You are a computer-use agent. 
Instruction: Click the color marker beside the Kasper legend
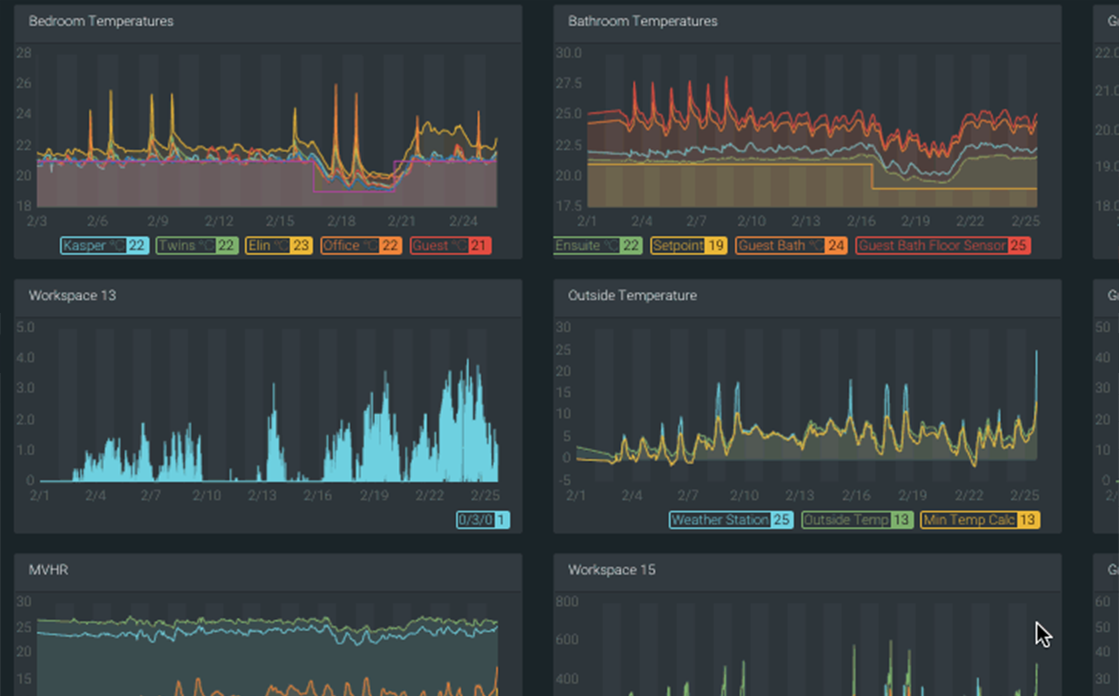pyautogui.click(x=62, y=245)
